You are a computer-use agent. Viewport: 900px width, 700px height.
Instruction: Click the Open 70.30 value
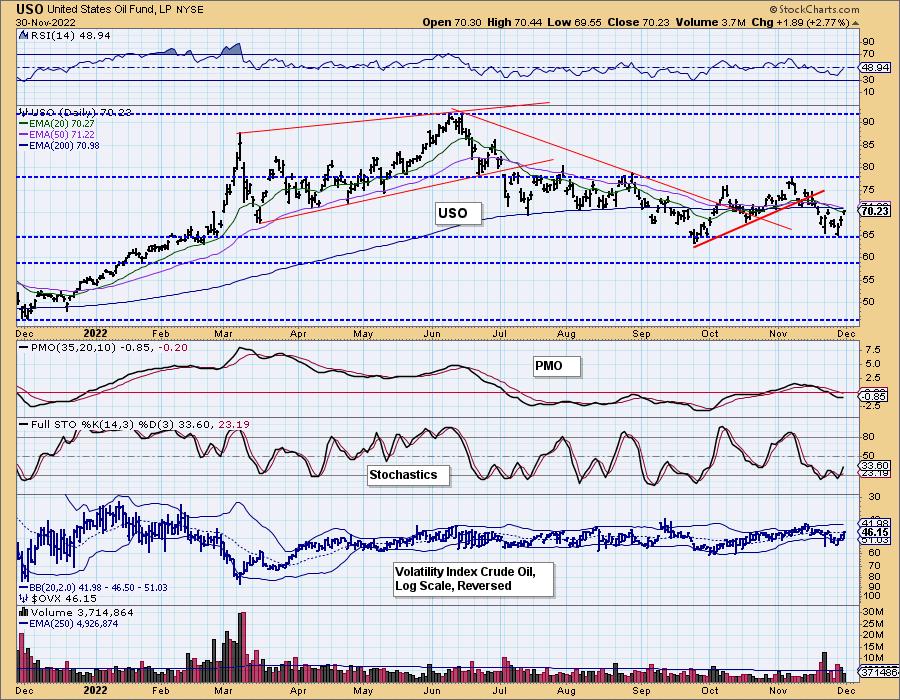tap(452, 22)
